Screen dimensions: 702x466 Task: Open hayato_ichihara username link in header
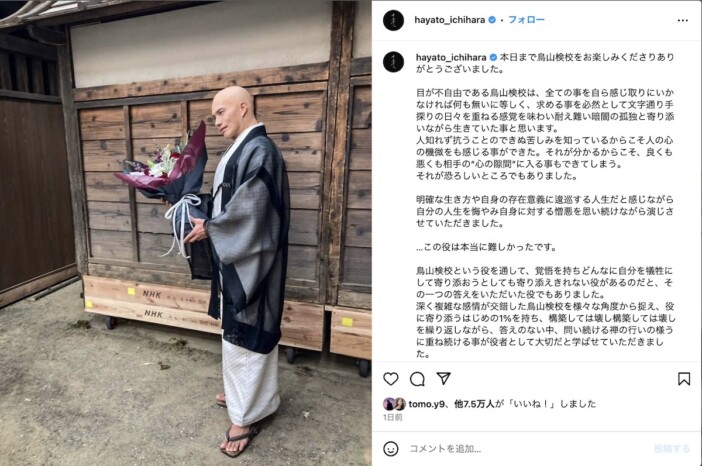(x=449, y=20)
